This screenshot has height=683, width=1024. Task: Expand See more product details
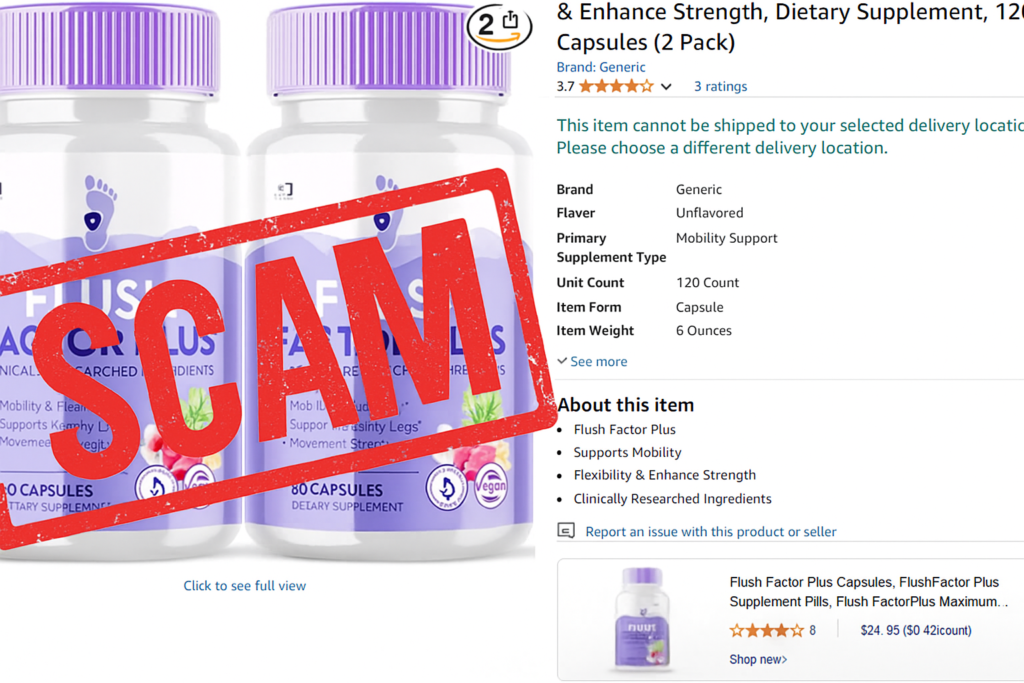[x=592, y=361]
